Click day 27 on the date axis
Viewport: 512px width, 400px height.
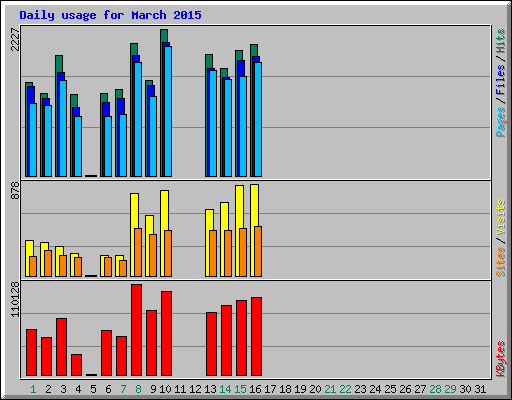420,389
